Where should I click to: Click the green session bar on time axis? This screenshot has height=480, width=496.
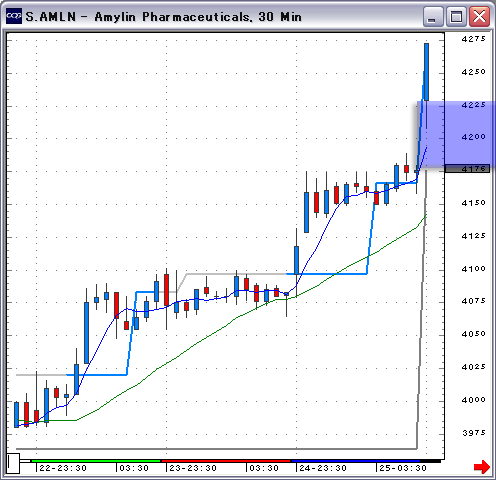(x=96, y=461)
